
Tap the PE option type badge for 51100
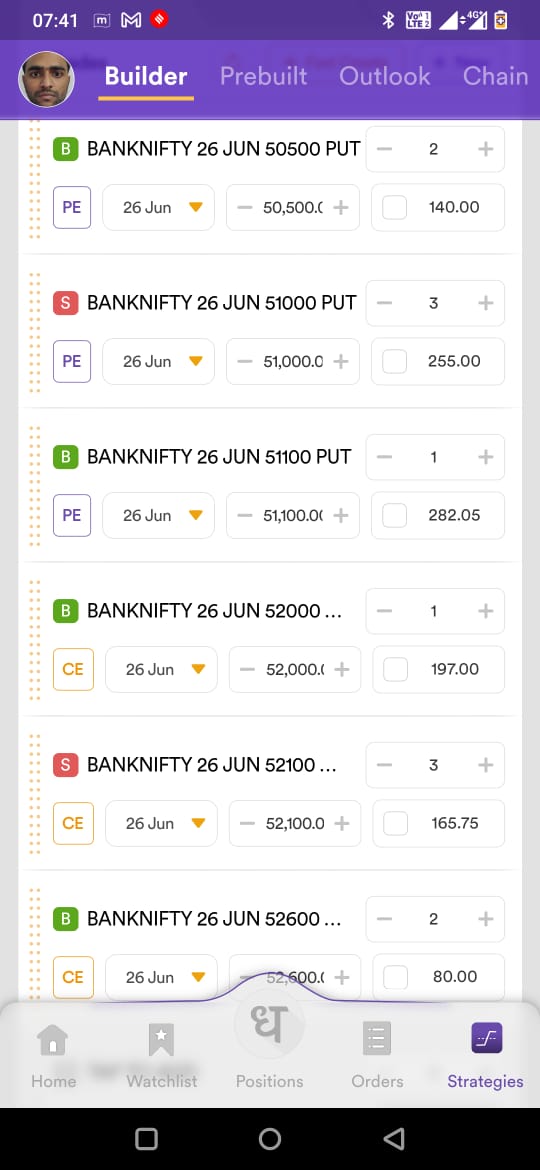(x=72, y=515)
